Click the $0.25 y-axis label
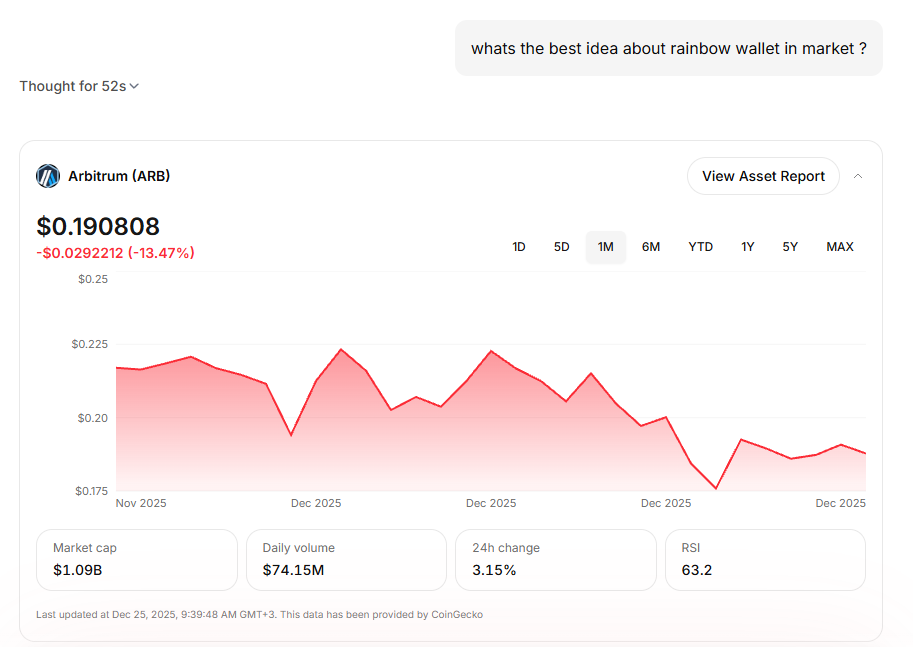The width and height of the screenshot is (913, 647). pos(93,279)
